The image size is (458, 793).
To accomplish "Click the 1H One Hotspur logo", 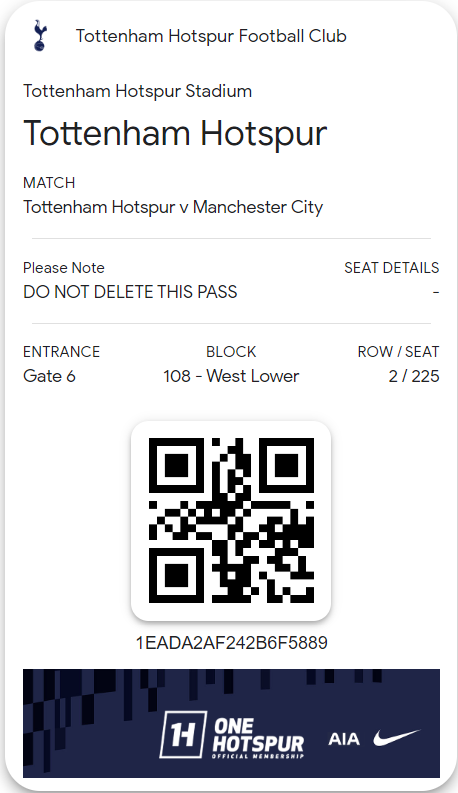I will (x=233, y=734).
